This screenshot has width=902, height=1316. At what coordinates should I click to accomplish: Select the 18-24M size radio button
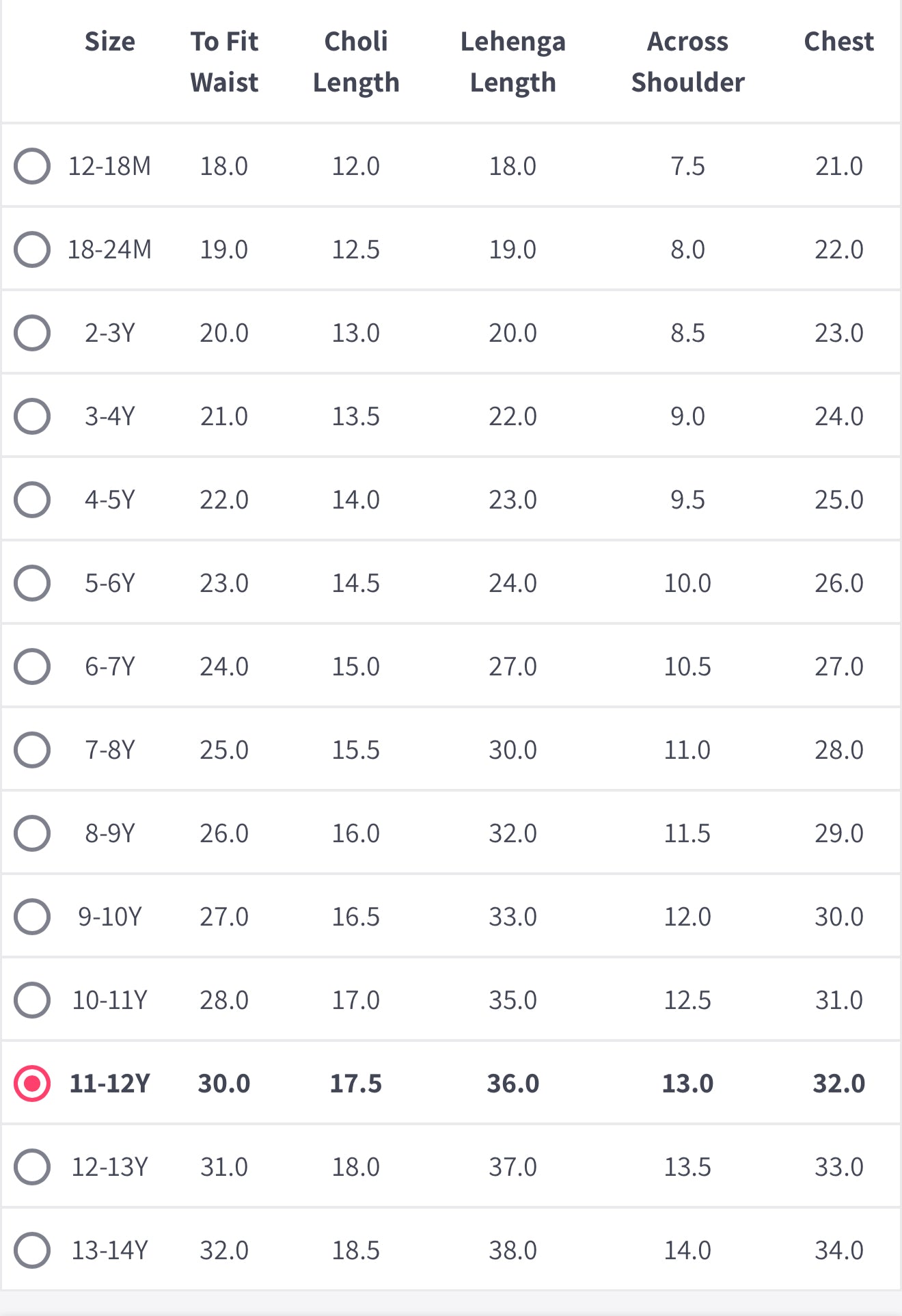pyautogui.click(x=32, y=250)
